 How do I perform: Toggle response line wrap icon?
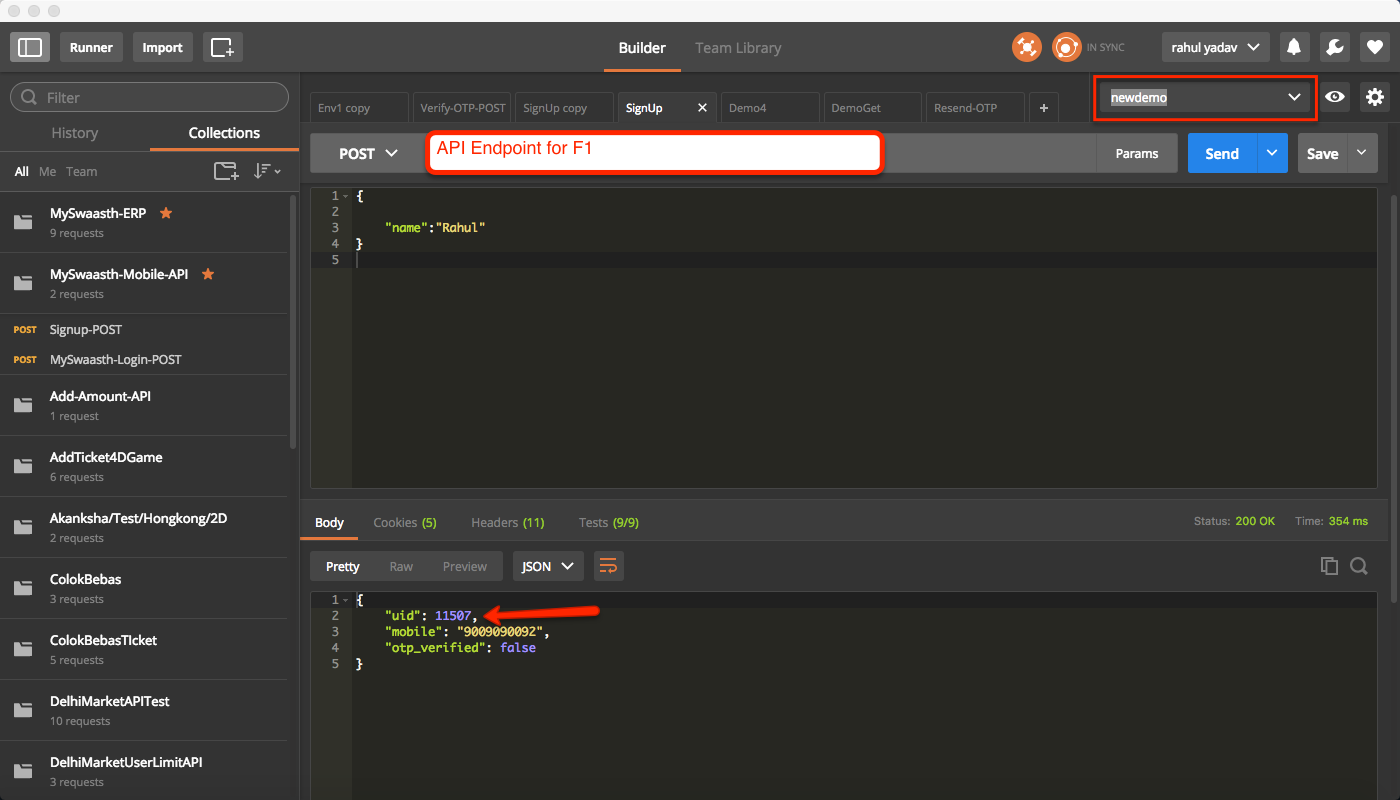[607, 566]
